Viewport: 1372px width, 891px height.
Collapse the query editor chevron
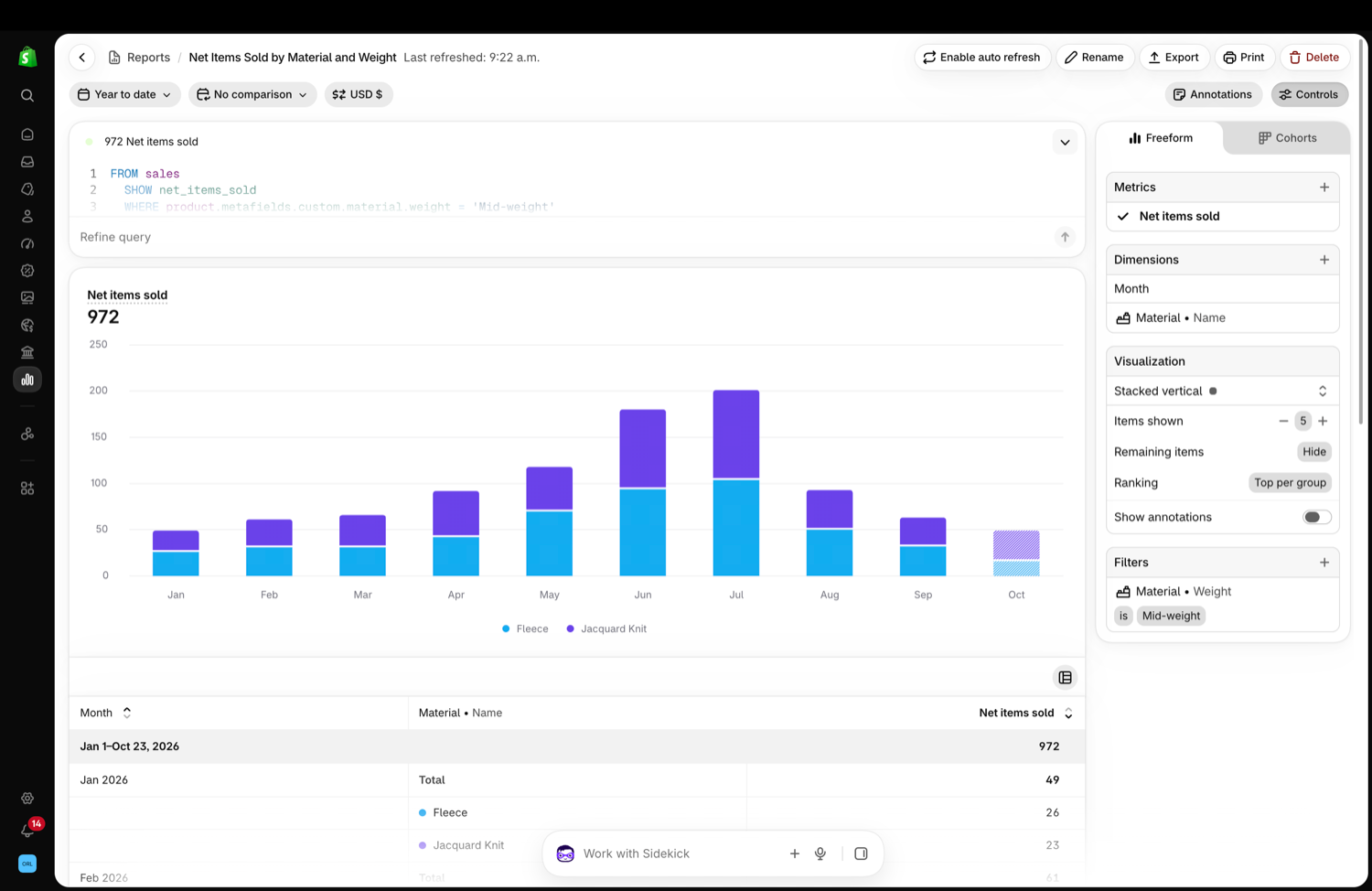1065,142
